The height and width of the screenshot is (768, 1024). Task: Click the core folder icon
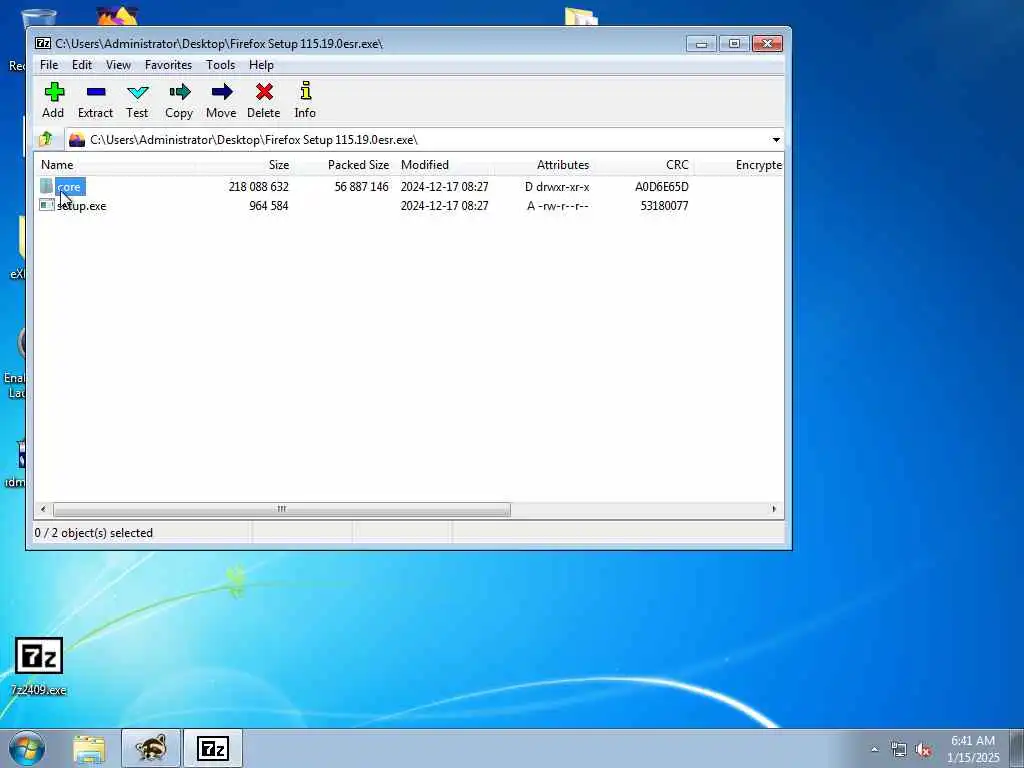tap(46, 186)
